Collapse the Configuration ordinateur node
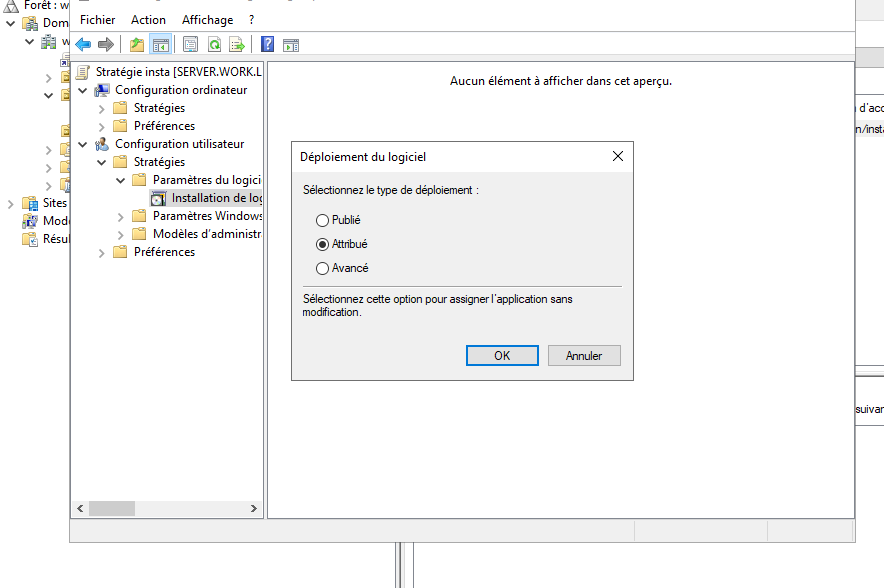884x588 pixels. (x=83, y=90)
